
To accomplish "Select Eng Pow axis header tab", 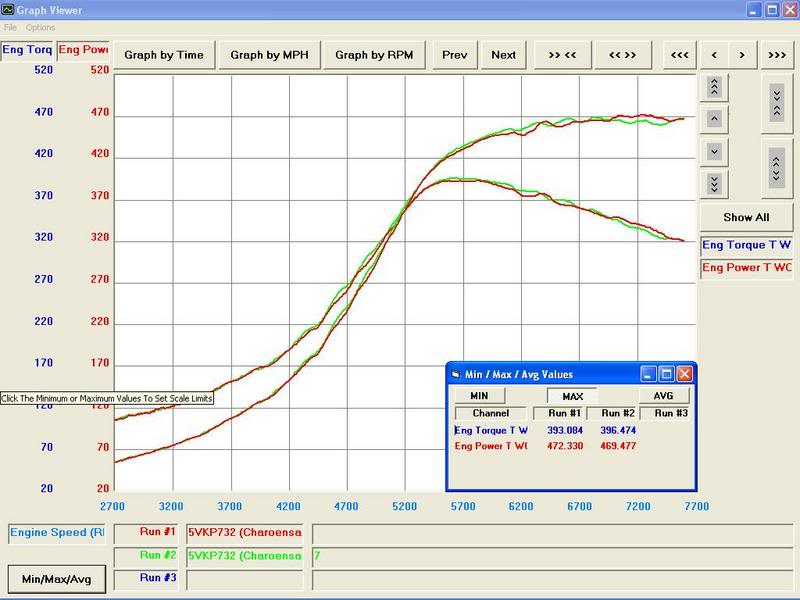I will 83,50.
